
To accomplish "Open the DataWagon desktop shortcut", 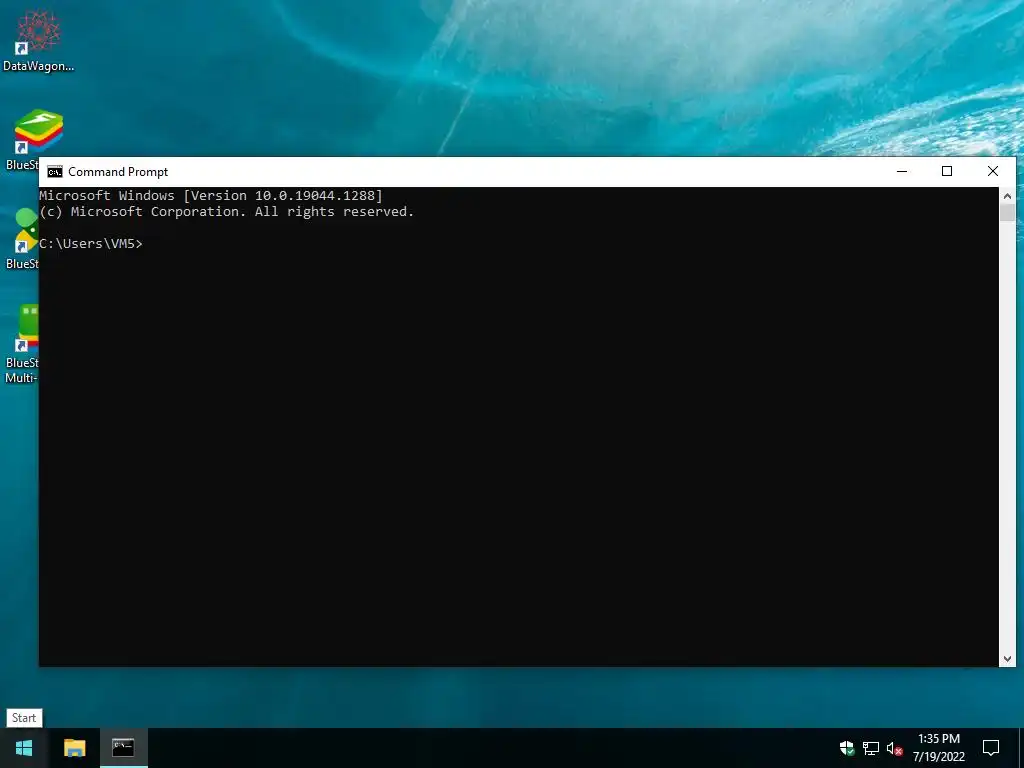I will [x=38, y=40].
